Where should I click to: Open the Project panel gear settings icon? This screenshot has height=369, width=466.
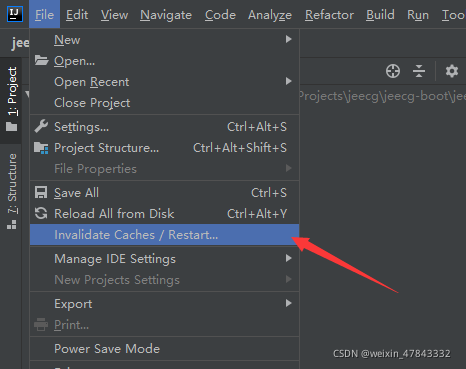pos(452,71)
